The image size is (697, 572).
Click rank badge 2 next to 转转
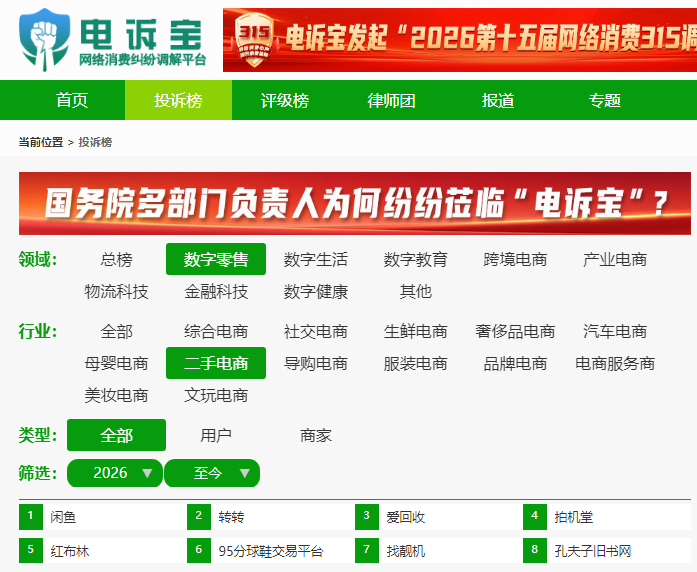199,516
